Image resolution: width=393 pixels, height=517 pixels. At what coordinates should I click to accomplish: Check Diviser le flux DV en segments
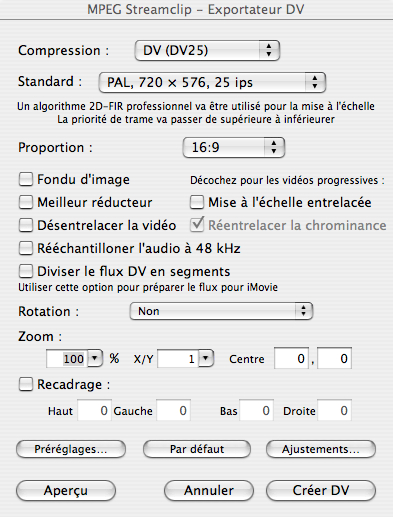(26, 271)
